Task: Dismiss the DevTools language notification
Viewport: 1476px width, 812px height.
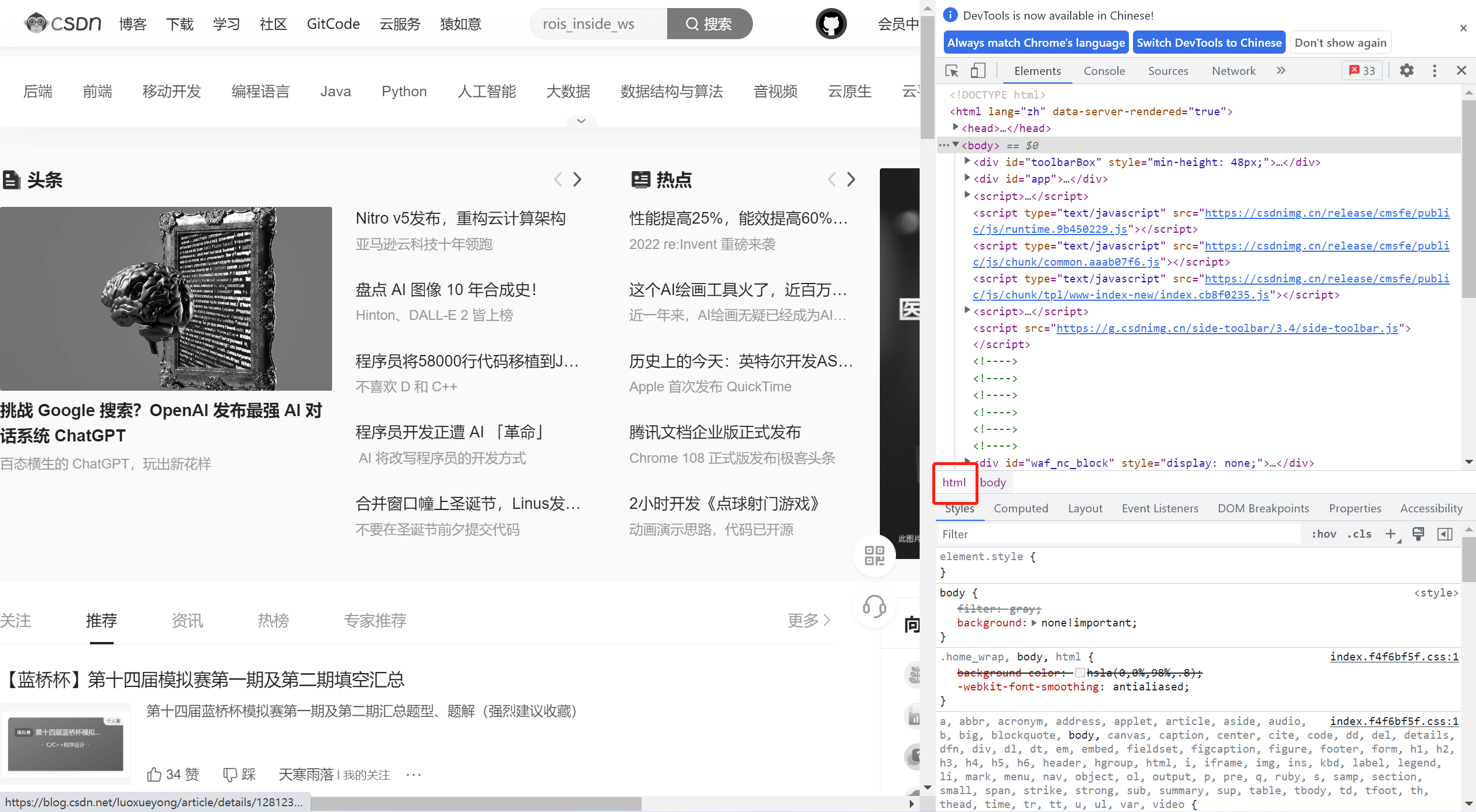Action: (x=1463, y=28)
